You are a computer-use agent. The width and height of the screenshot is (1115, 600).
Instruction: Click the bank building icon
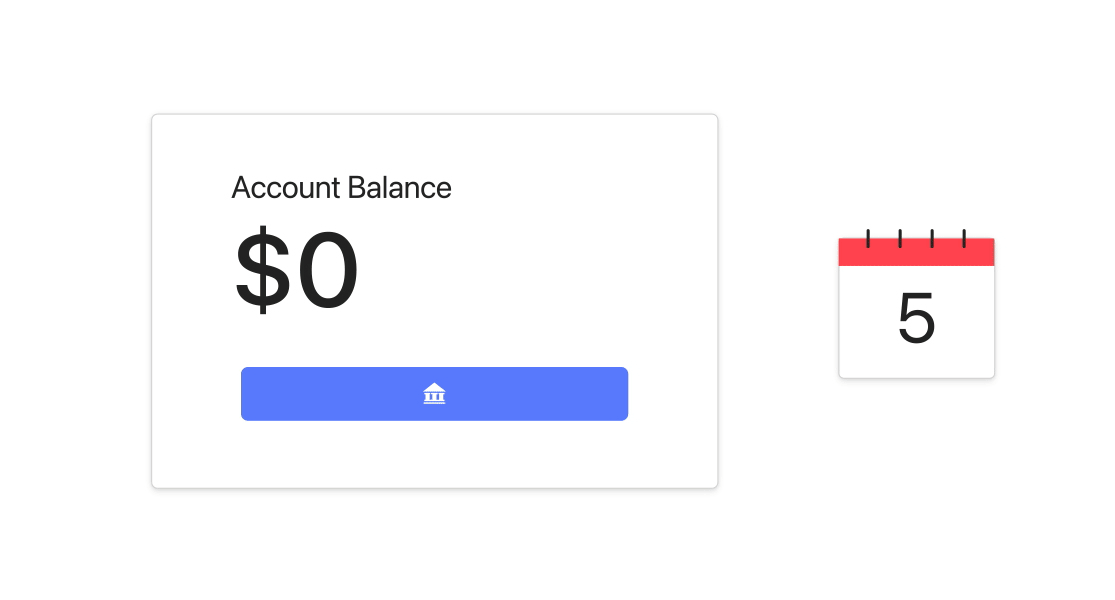[434, 394]
